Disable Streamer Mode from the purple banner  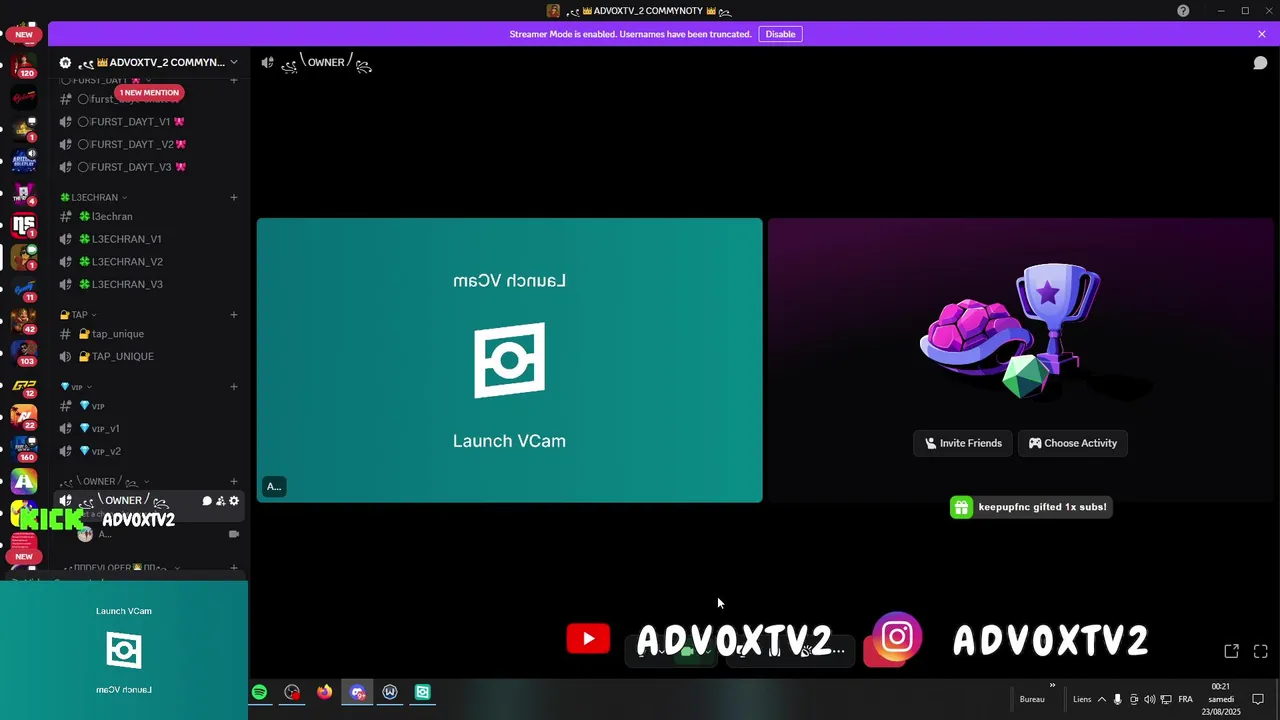[780, 34]
